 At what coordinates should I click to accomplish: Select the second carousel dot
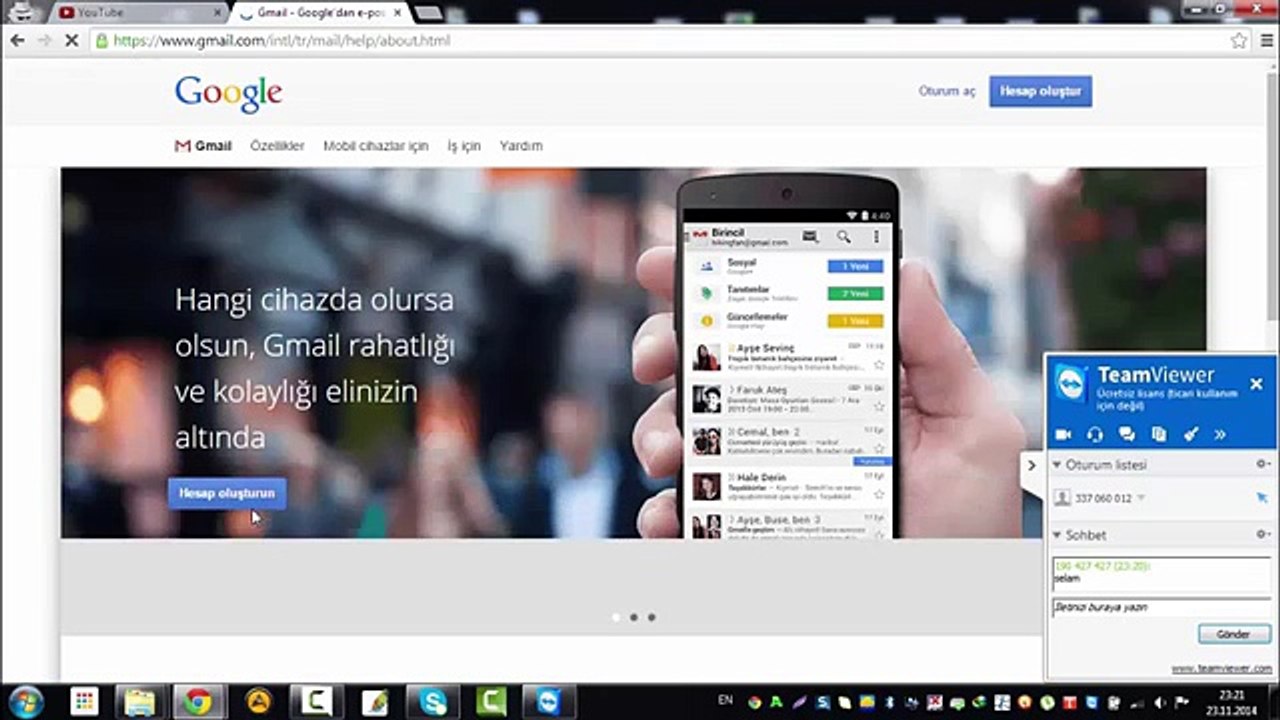[633, 617]
